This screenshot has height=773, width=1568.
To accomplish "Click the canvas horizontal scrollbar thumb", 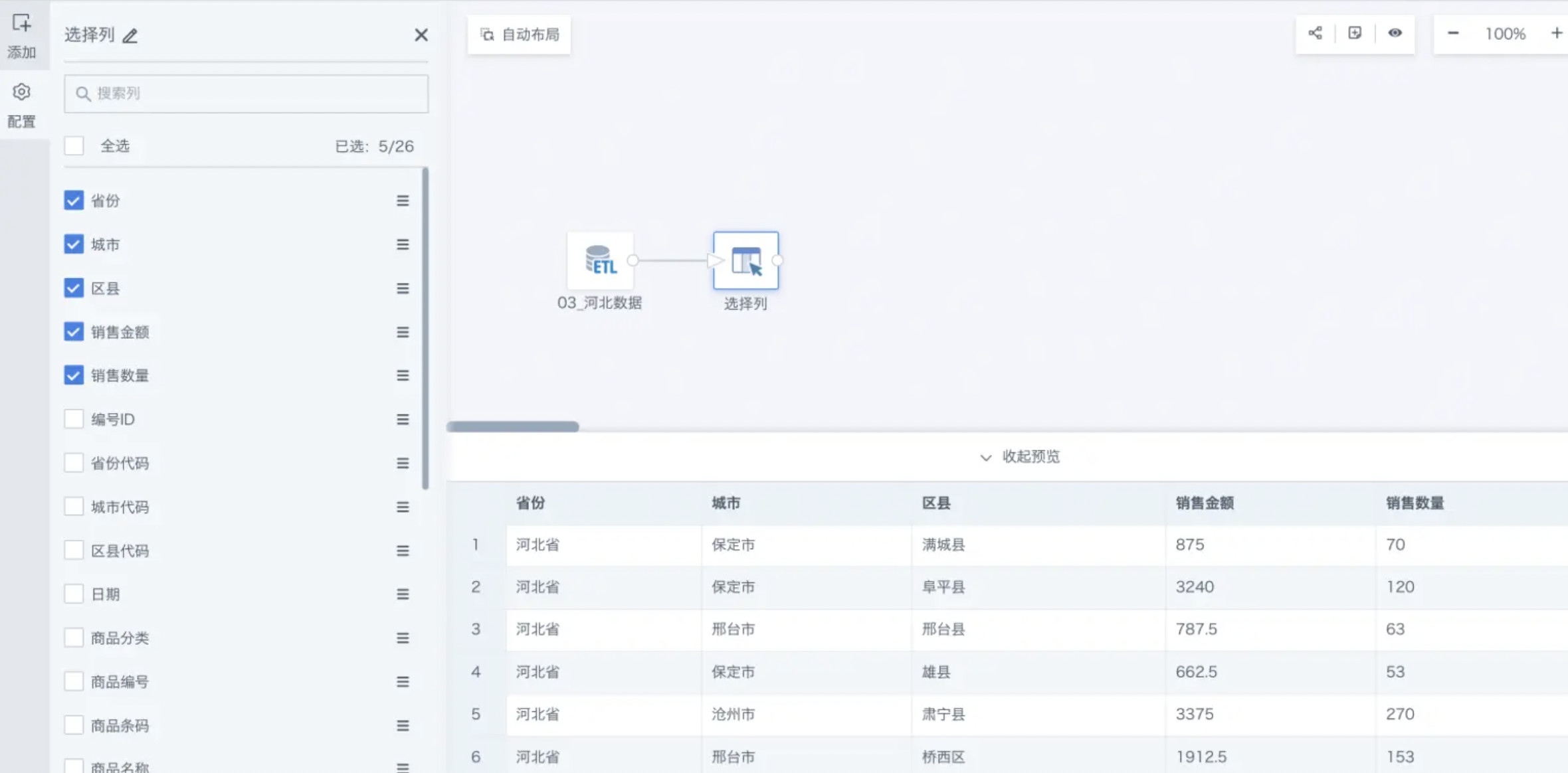I will click(x=512, y=426).
